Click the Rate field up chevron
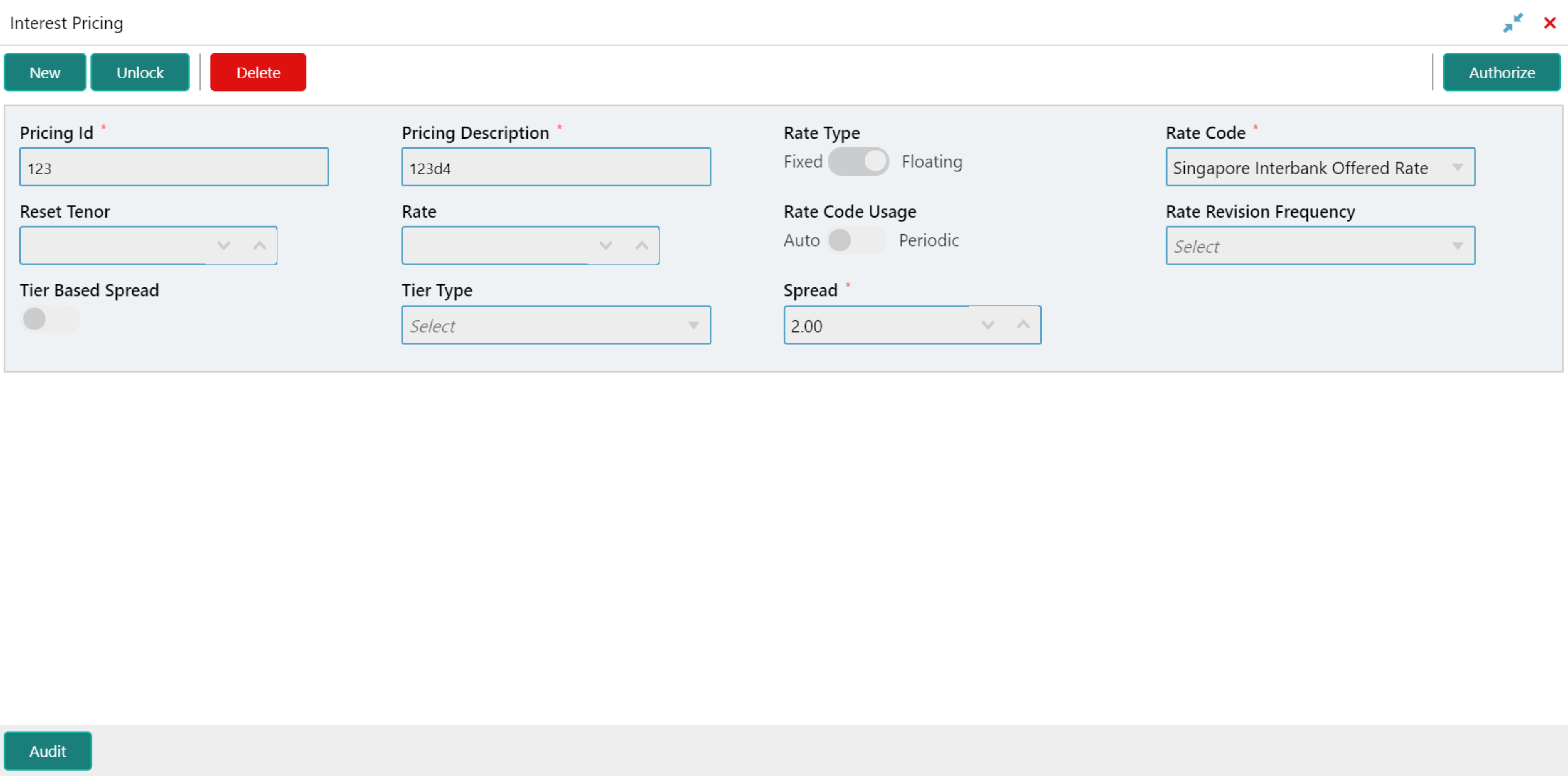 click(x=642, y=245)
